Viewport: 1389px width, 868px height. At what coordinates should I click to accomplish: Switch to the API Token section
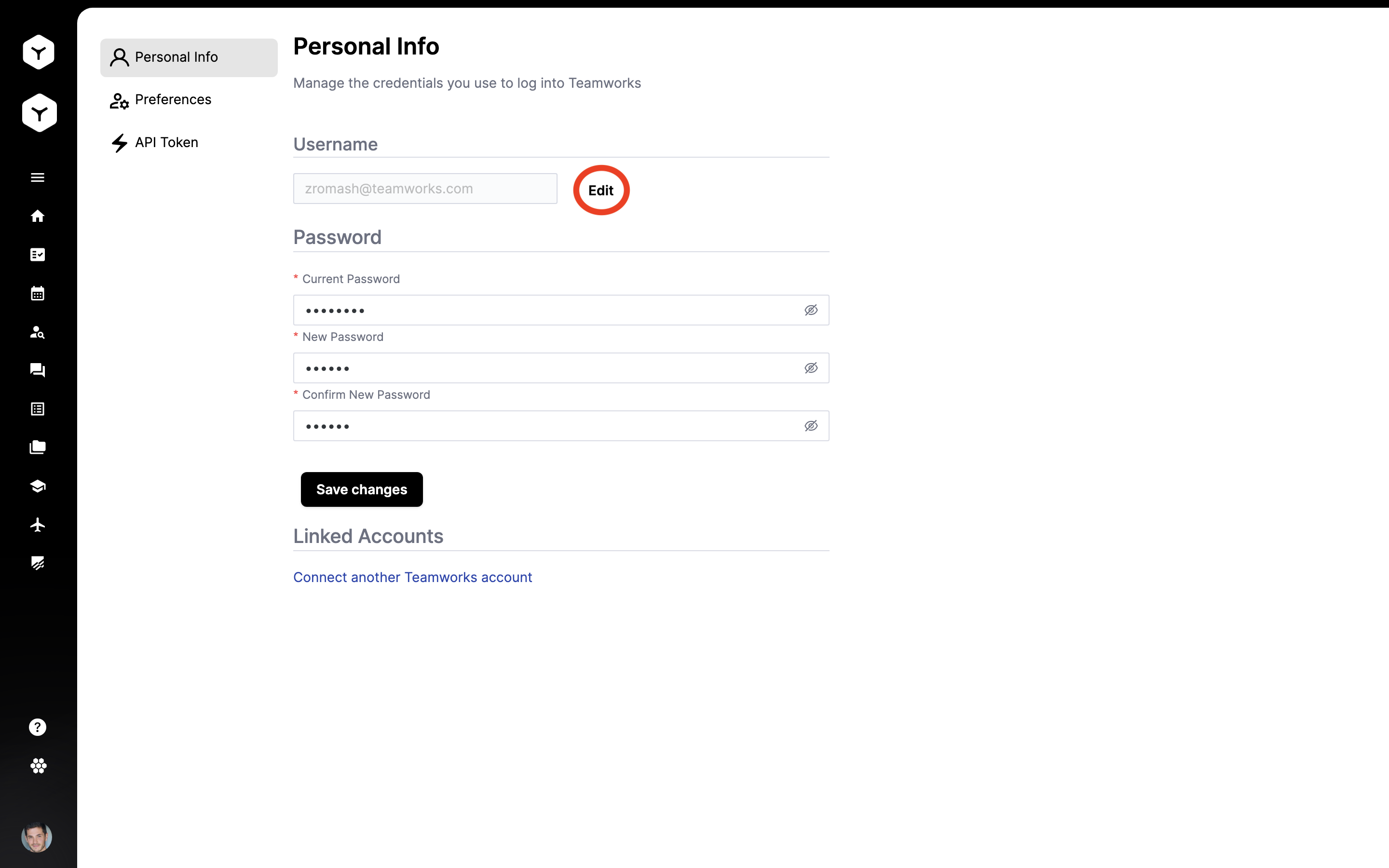pyautogui.click(x=167, y=142)
